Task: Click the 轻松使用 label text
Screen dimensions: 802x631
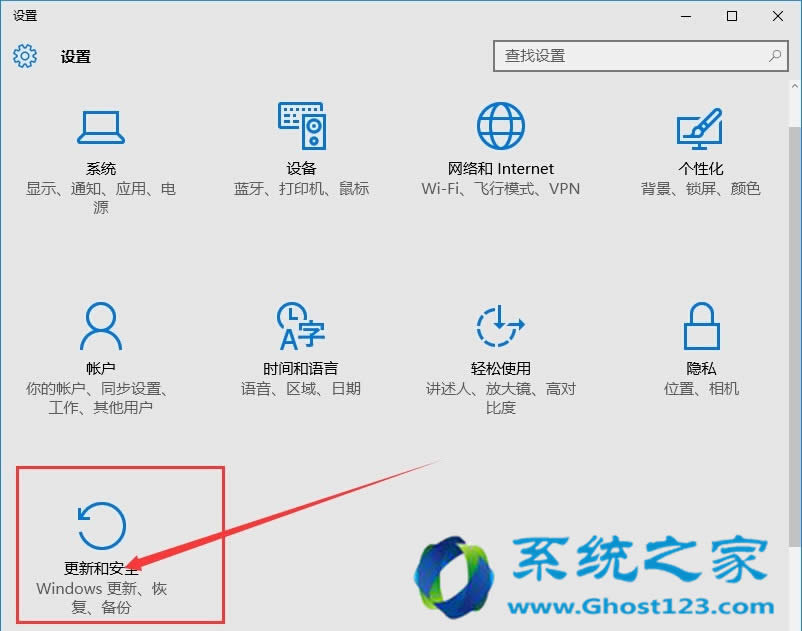Action: click(501, 369)
